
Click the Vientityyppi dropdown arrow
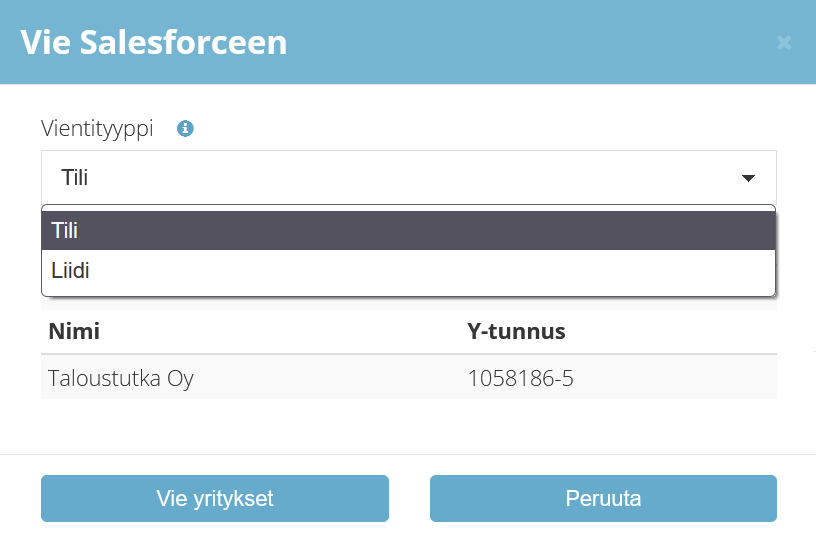pyautogui.click(x=748, y=178)
